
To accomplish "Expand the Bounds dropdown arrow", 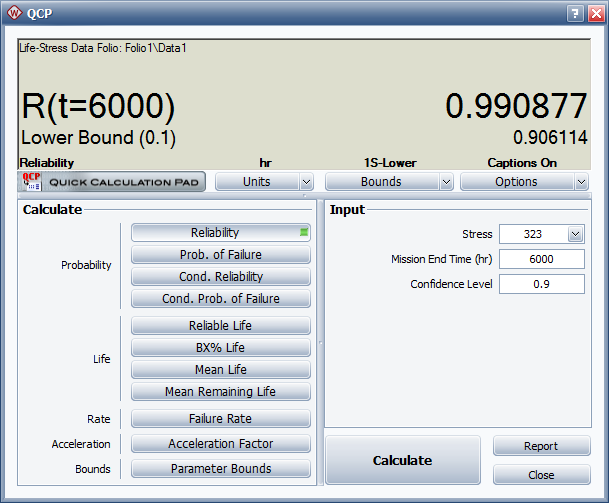I will pyautogui.click(x=446, y=182).
